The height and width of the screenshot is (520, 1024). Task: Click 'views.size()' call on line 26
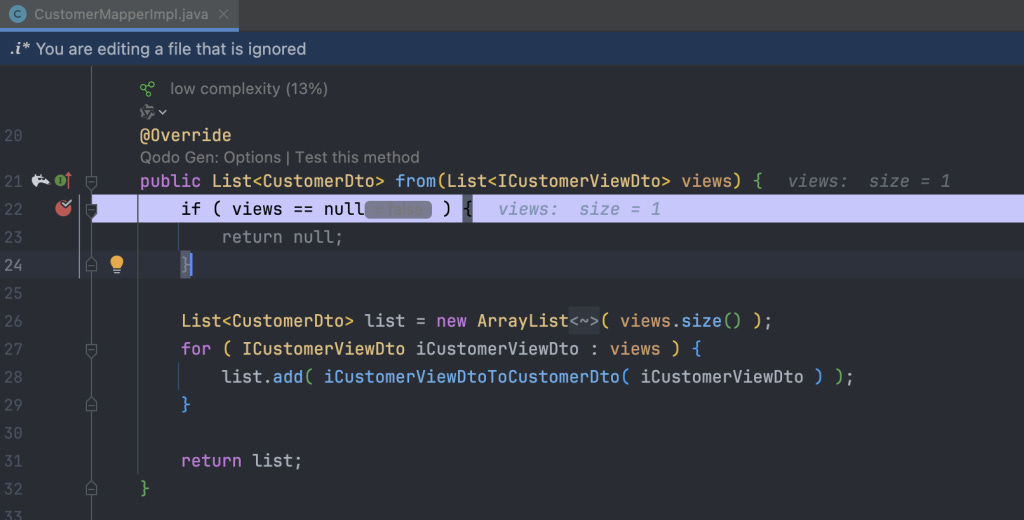680,321
